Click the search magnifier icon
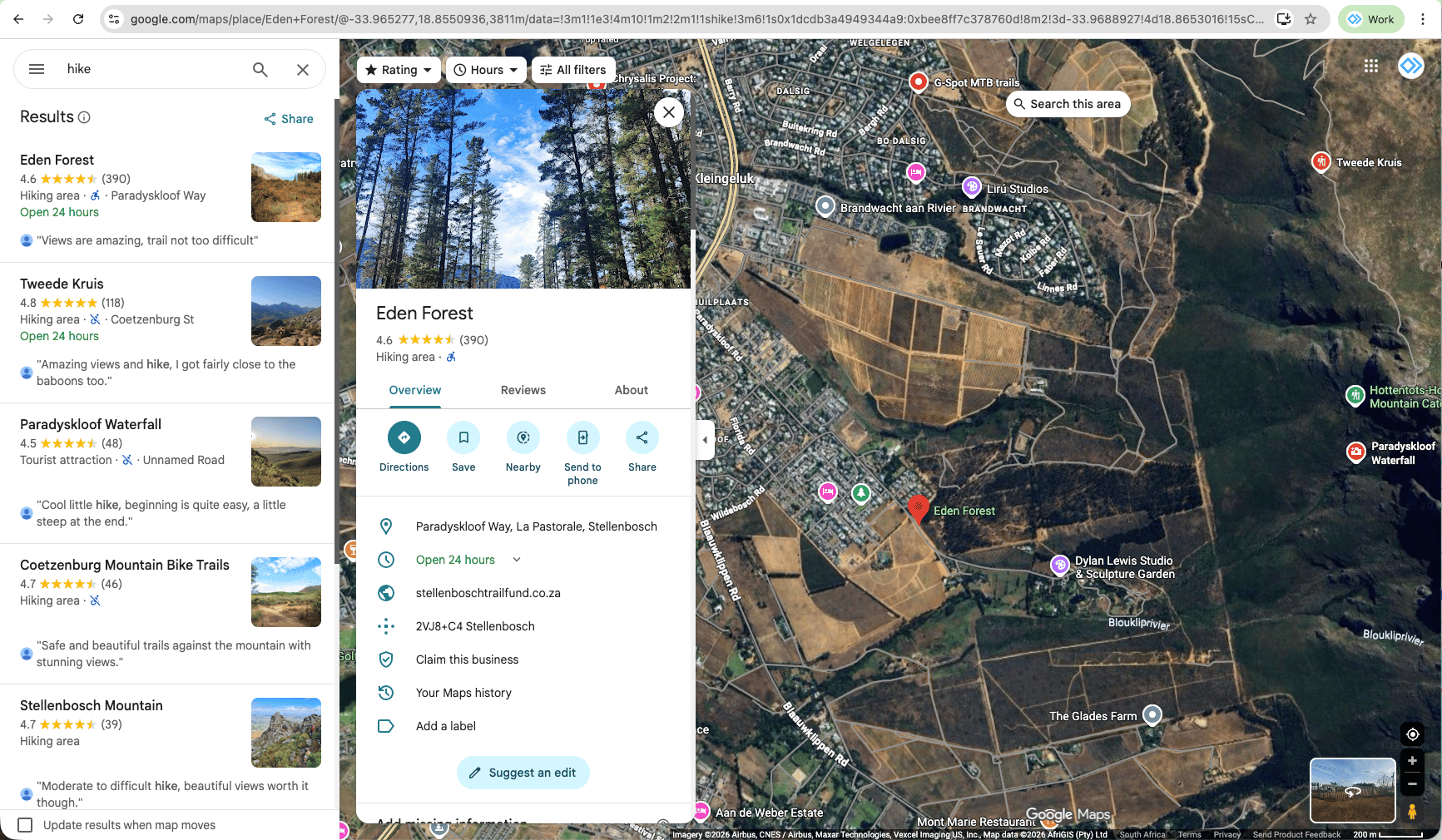The height and width of the screenshot is (840, 1442). (x=260, y=69)
